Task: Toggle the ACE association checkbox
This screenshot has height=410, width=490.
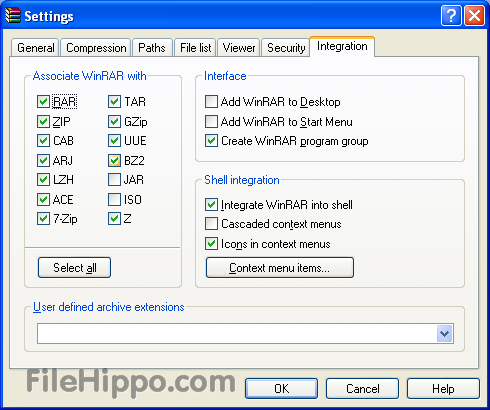Action: 43,200
